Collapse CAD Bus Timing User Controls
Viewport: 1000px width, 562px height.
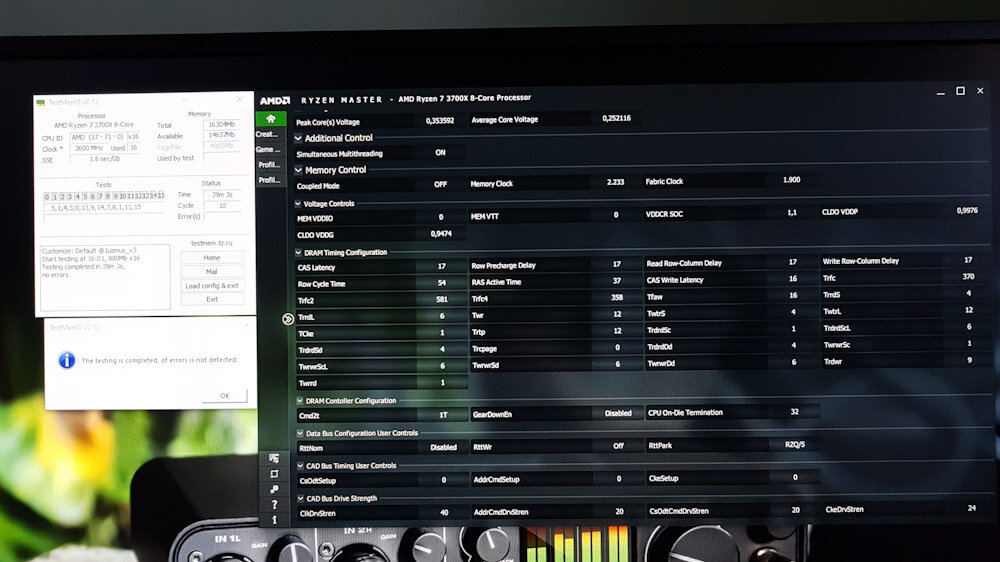click(300, 466)
